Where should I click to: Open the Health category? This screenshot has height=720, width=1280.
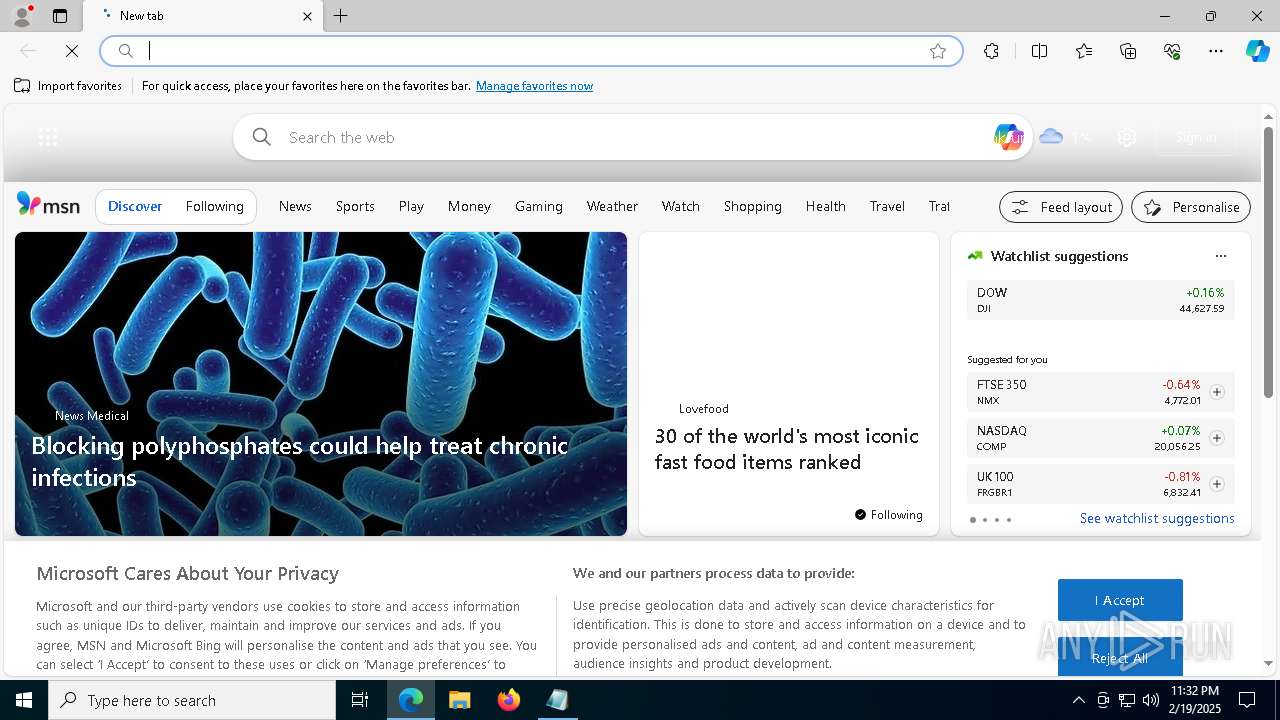tap(825, 206)
